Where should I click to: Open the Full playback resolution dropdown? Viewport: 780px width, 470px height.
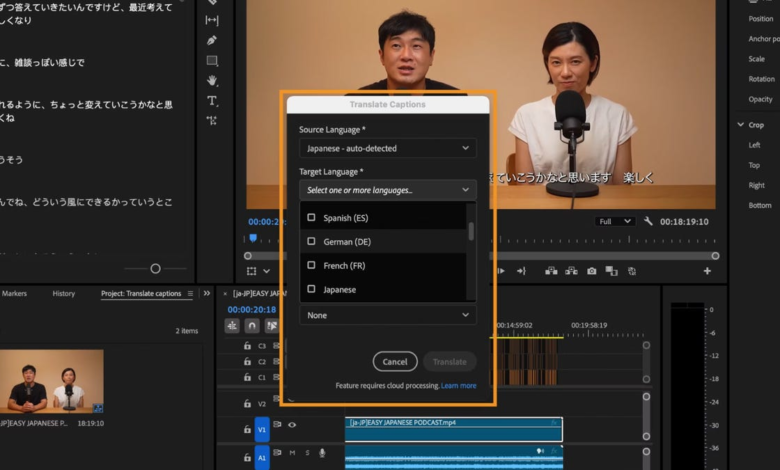pos(615,221)
